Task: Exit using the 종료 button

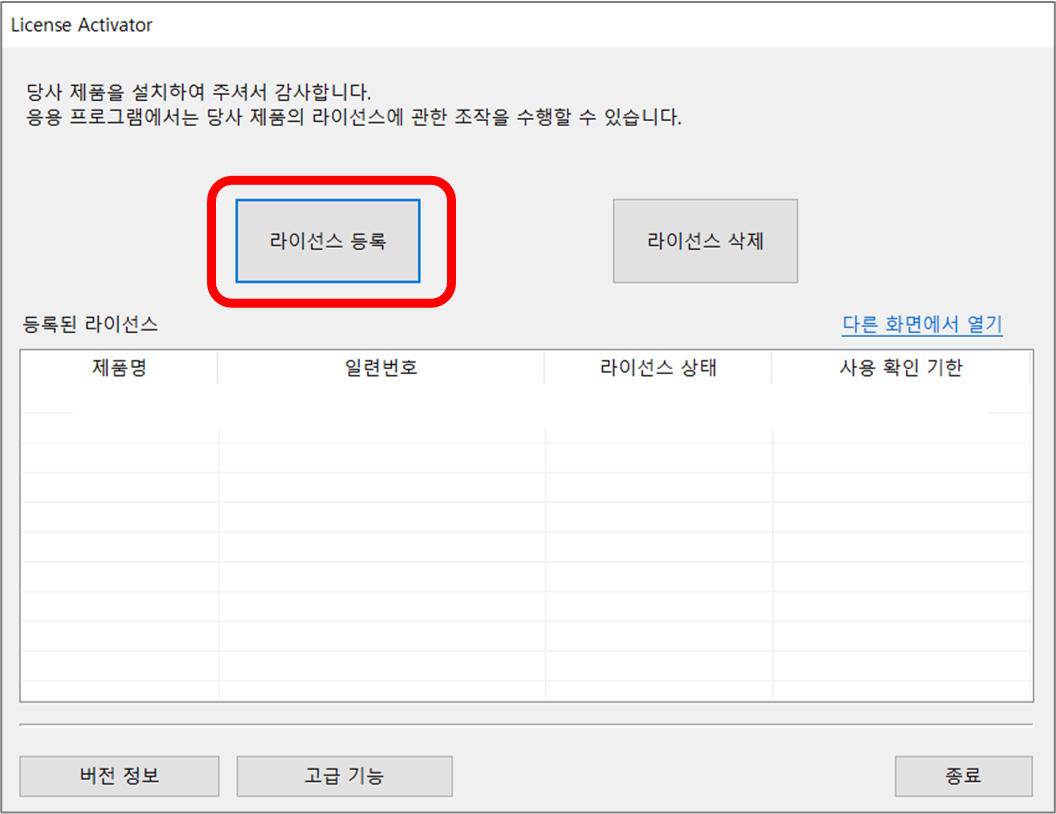Action: coord(962,776)
